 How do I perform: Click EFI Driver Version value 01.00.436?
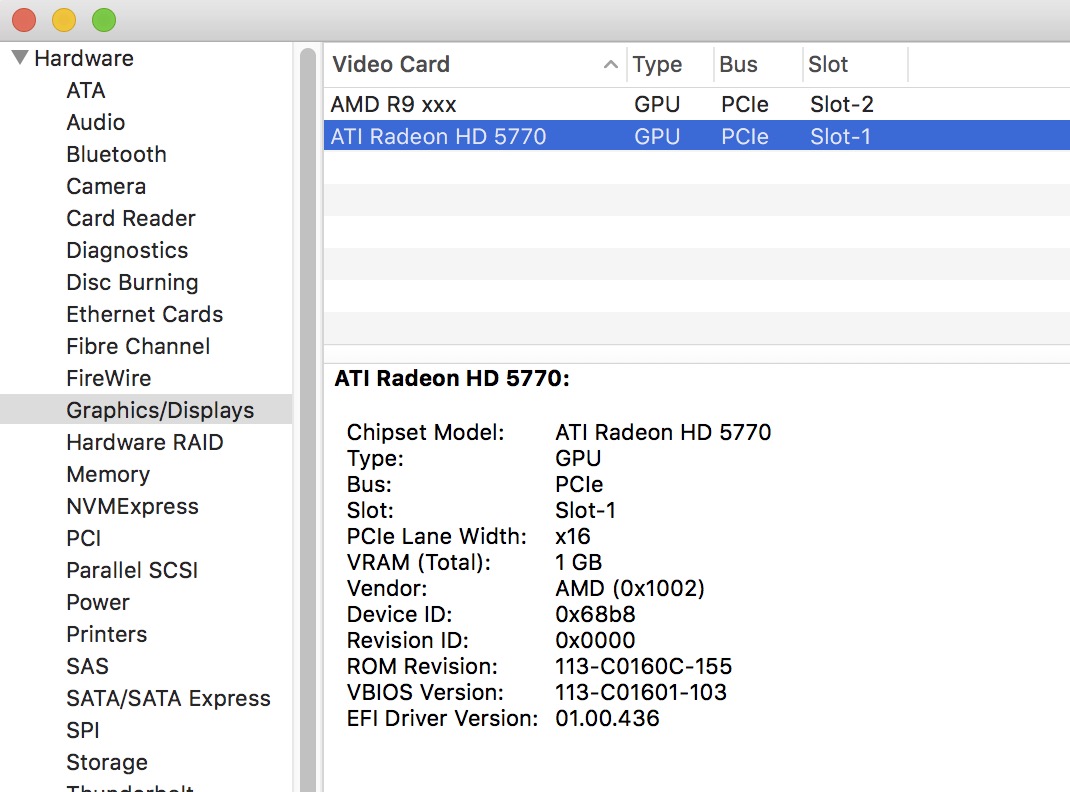click(607, 718)
